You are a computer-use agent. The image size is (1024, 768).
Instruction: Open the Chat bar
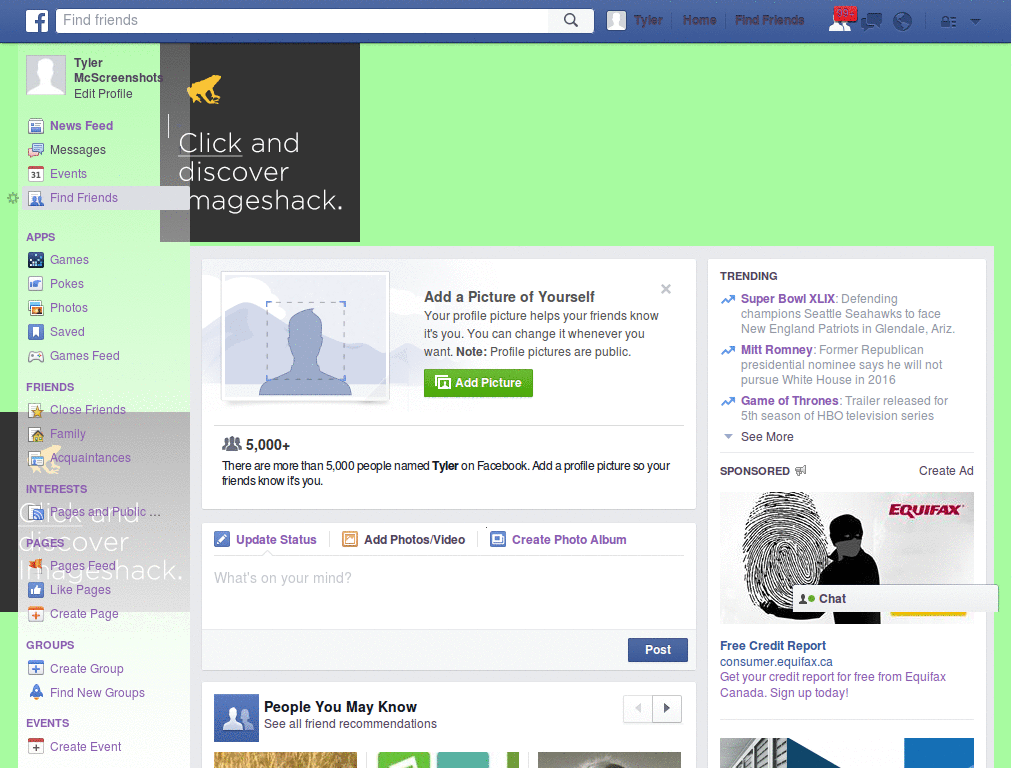click(895, 599)
